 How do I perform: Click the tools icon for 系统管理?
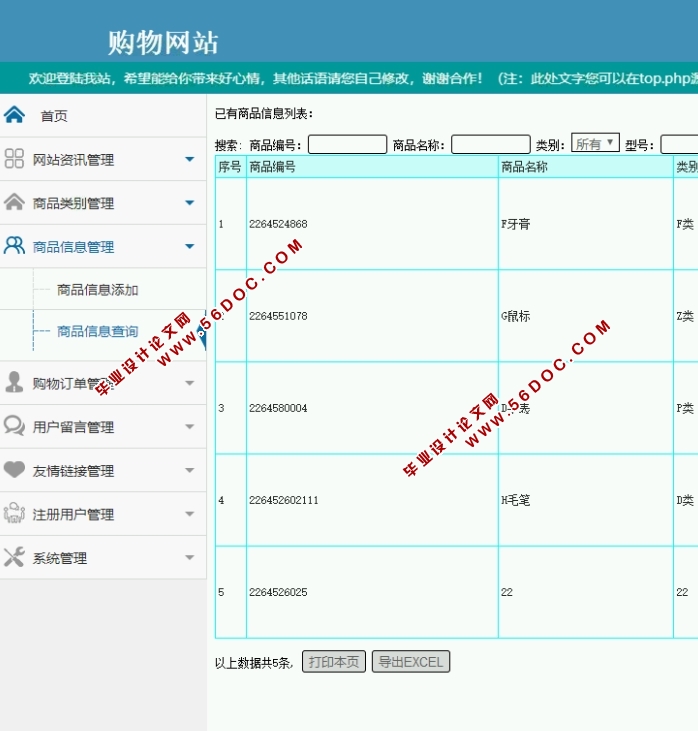[14, 557]
